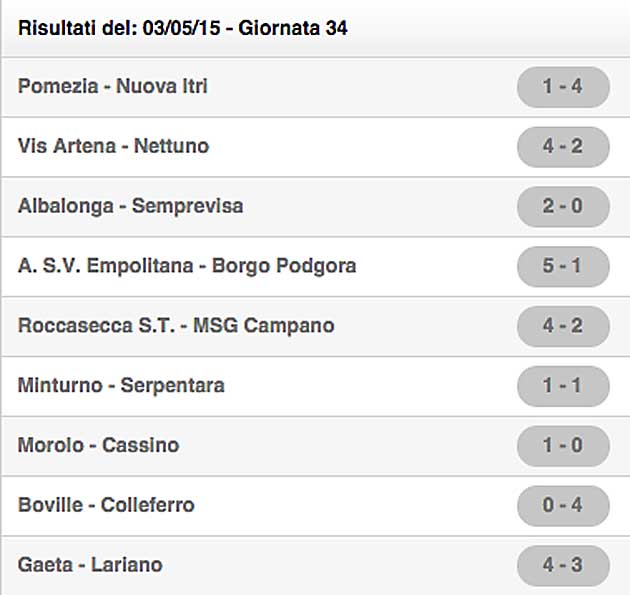Image resolution: width=630 pixels, height=595 pixels.
Task: Click the Vis Artena - Nettuno score badge
Action: [562, 147]
